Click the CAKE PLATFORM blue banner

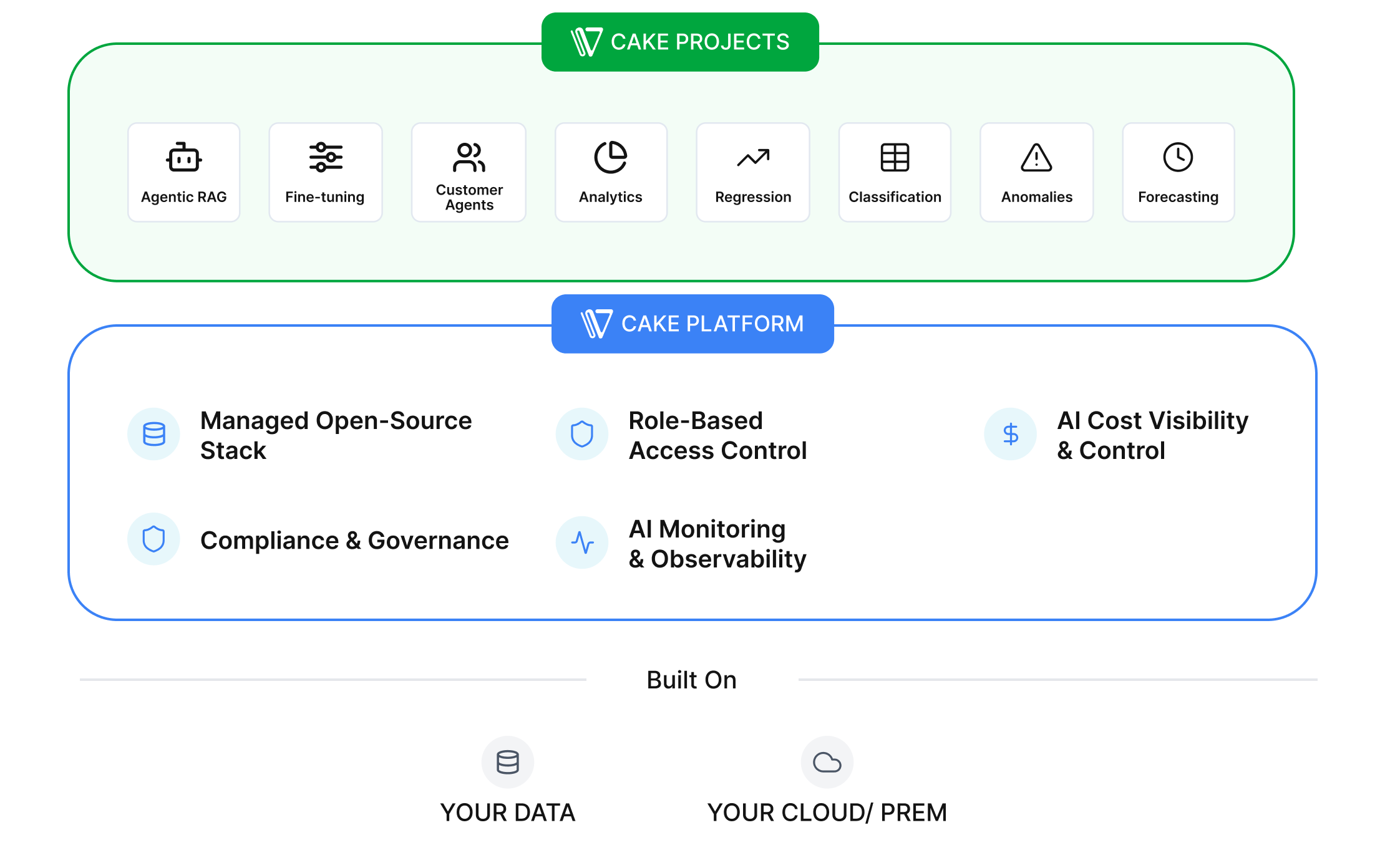click(x=693, y=324)
